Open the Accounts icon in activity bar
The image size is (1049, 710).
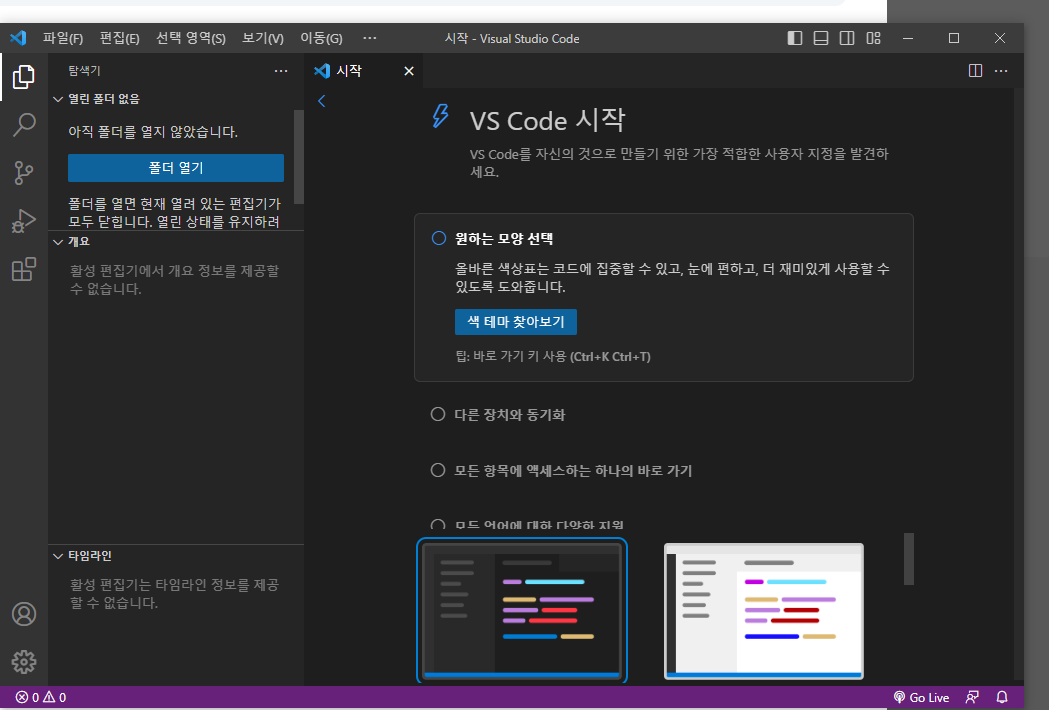(23, 614)
